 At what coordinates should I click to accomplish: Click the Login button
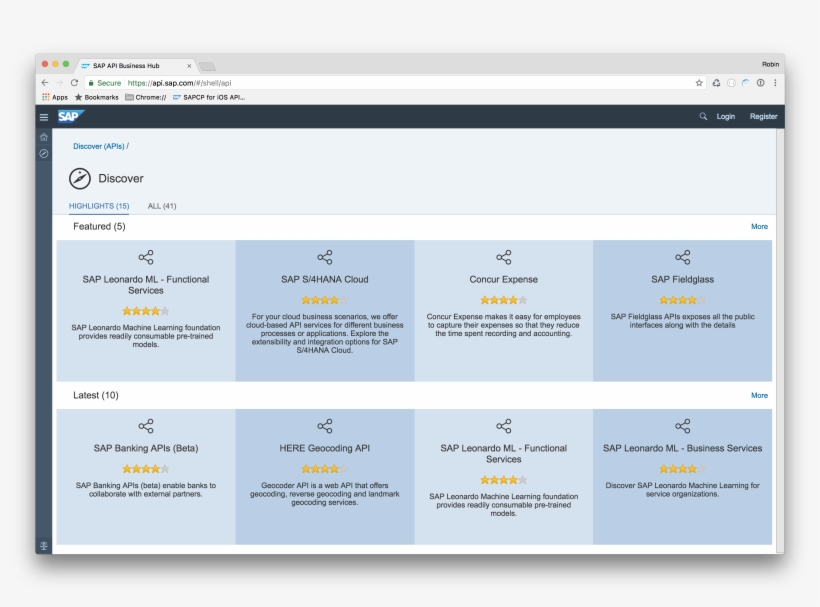(725, 116)
